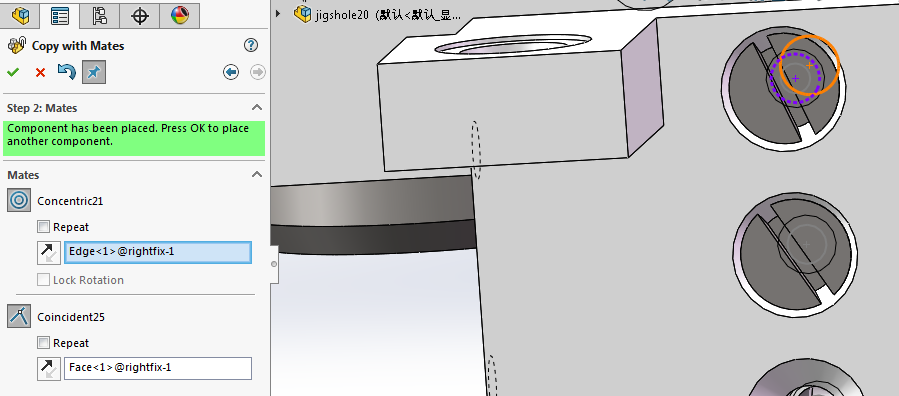Confirm with the green OK checkmark

pos(13,72)
